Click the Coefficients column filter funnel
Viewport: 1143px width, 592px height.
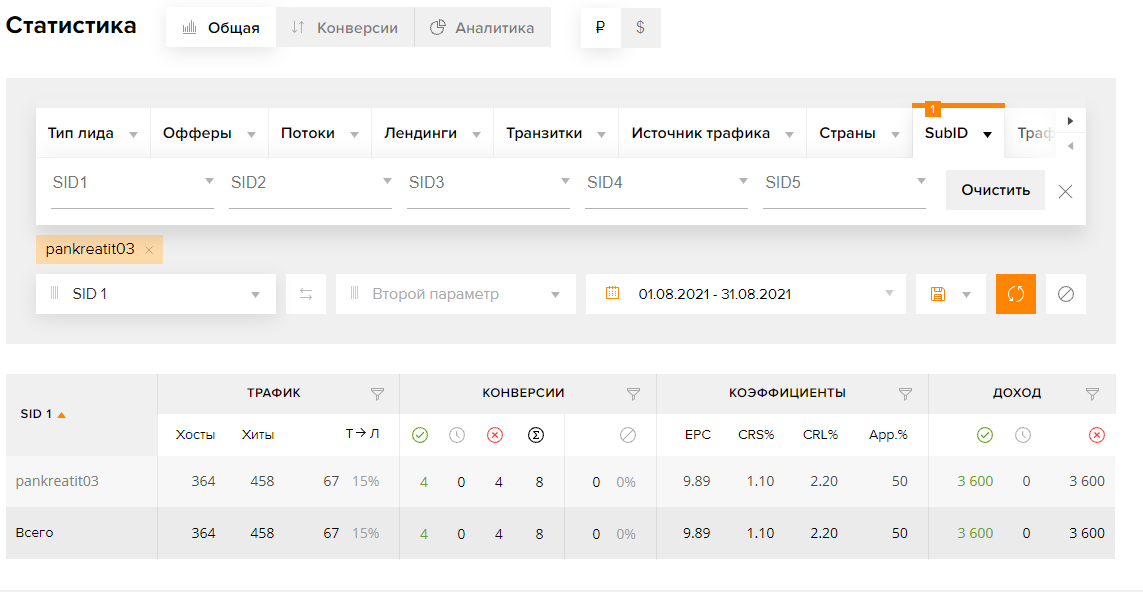[905, 394]
